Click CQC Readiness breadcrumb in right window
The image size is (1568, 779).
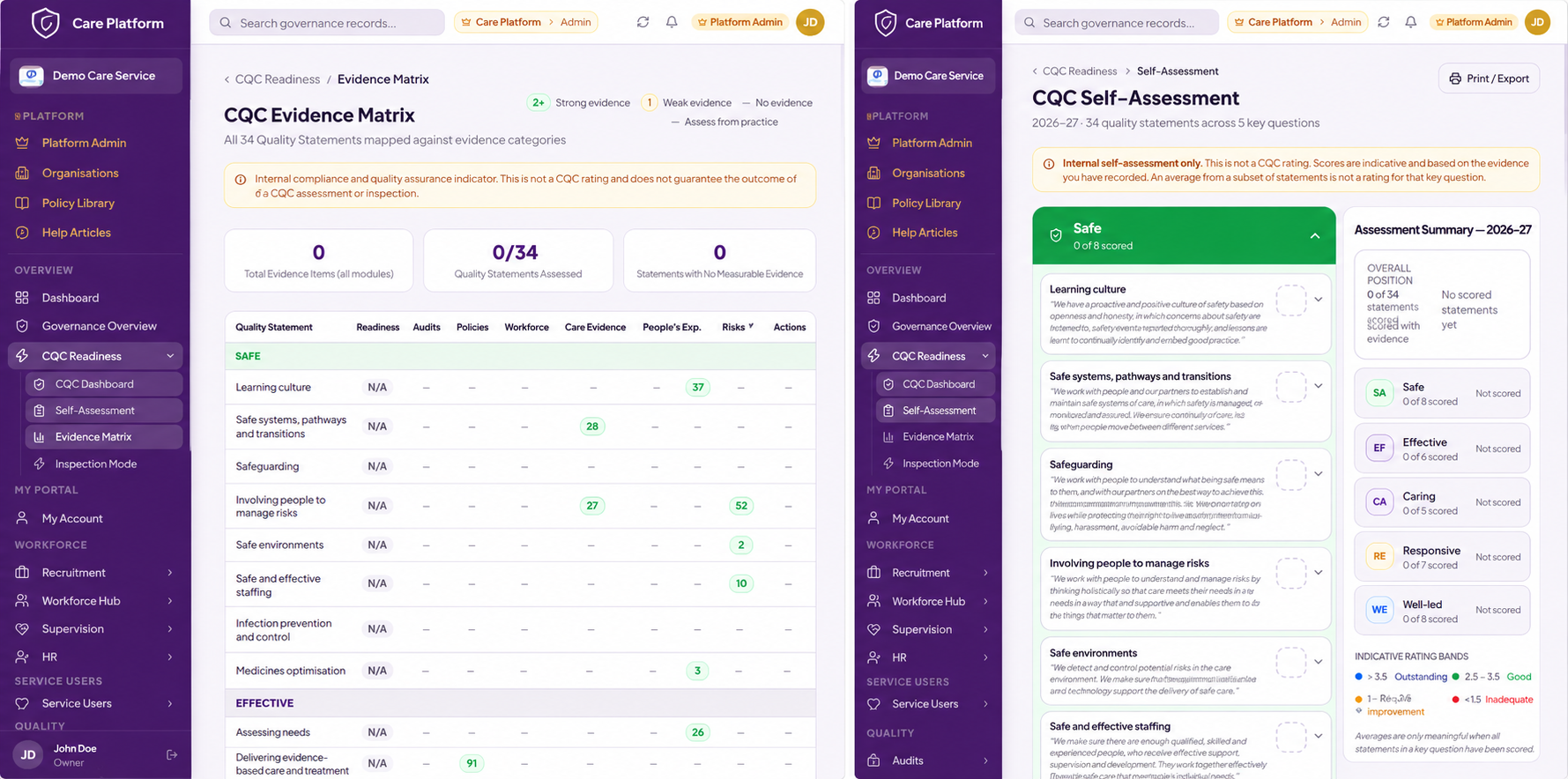(x=1080, y=71)
